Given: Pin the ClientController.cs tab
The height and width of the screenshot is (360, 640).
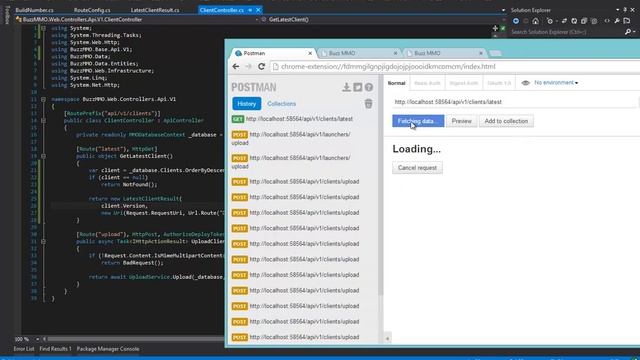Looking at the screenshot, I should point(250,10).
